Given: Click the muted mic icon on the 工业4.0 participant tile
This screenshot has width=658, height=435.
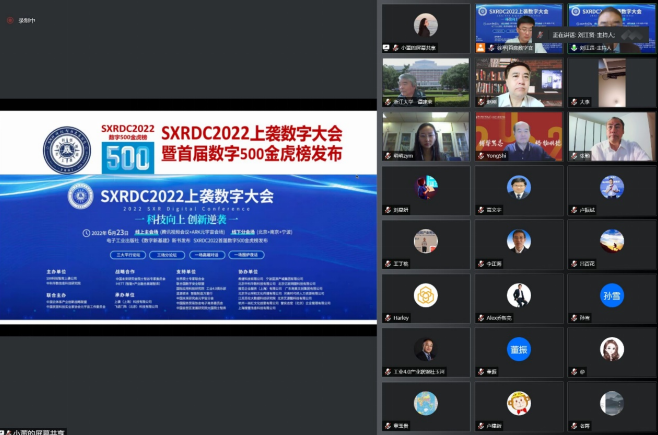Looking at the screenshot, I should tap(388, 372).
